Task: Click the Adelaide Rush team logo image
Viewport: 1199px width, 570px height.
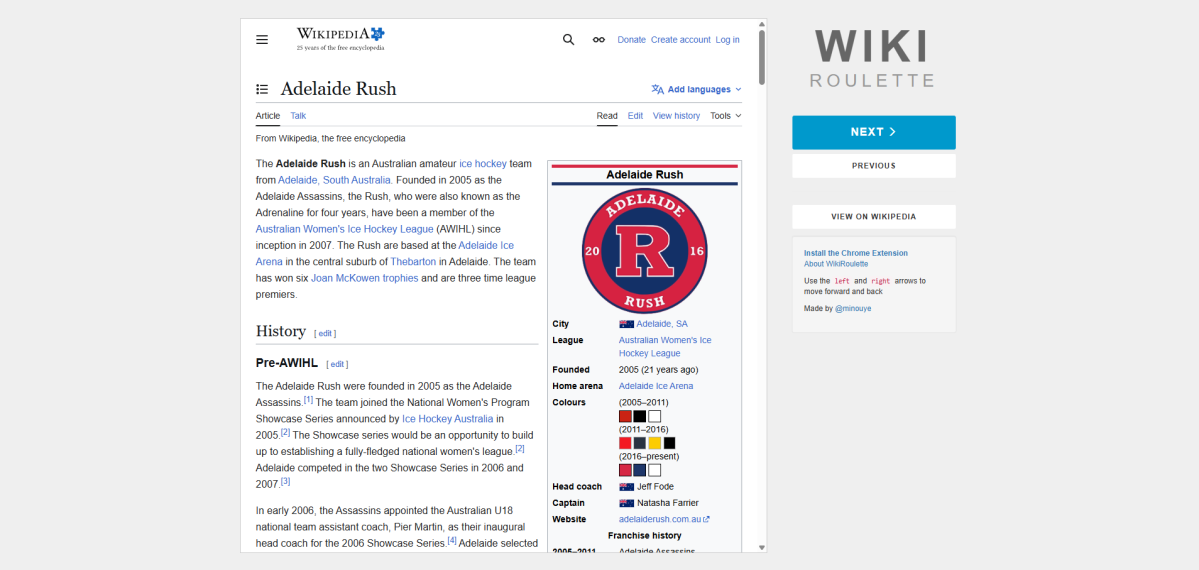Action: pos(644,251)
